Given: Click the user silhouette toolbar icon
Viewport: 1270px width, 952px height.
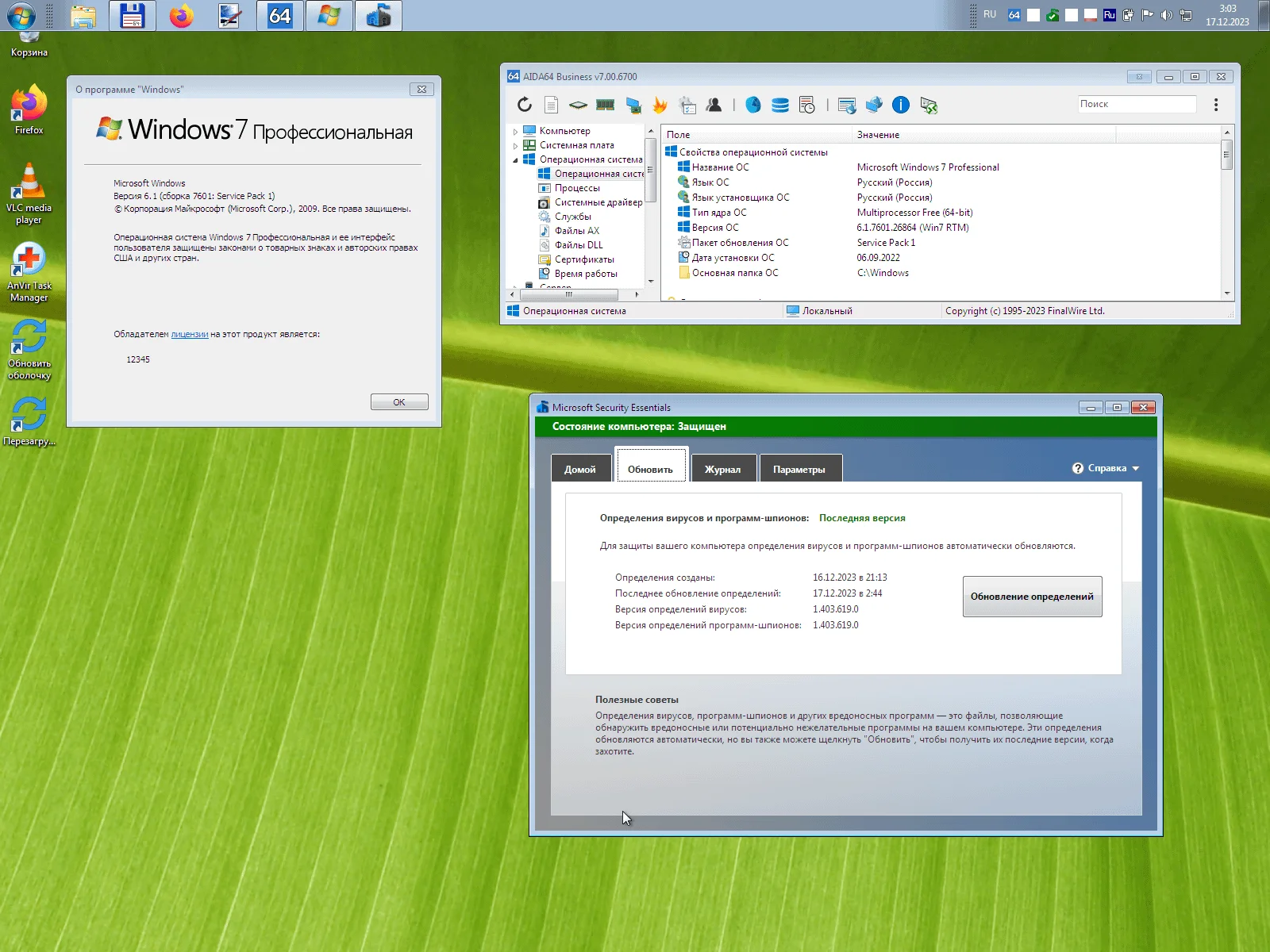Looking at the screenshot, I should point(714,105).
